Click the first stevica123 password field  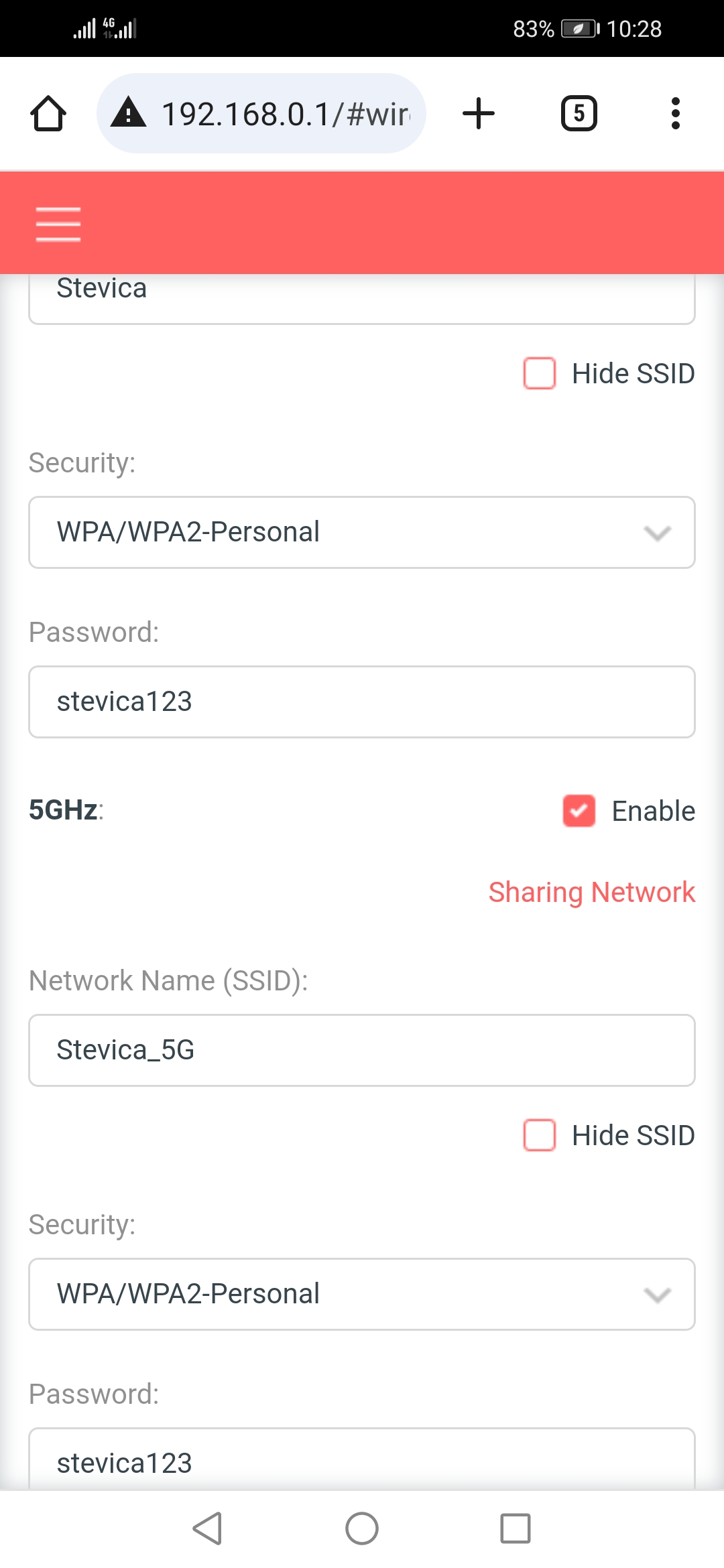pyautogui.click(x=362, y=702)
